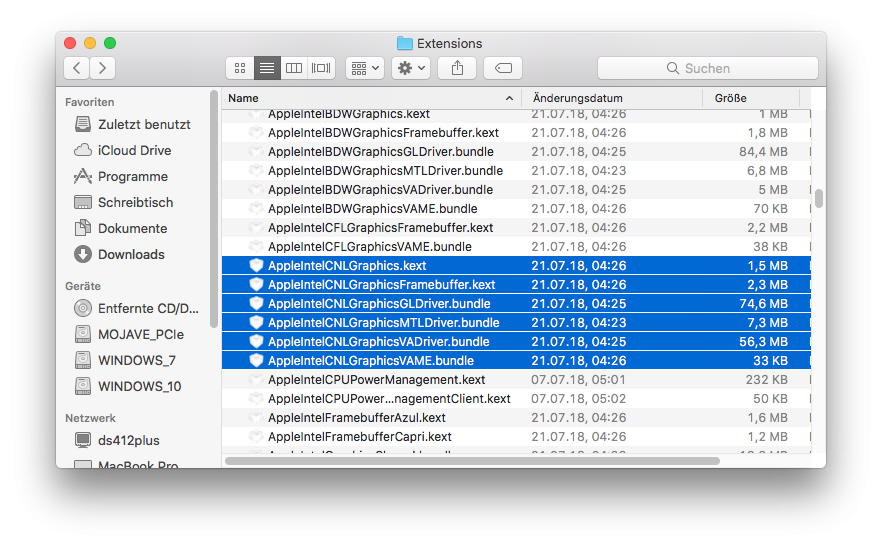
Task: Switch to cover flow view
Action: tap(321, 68)
